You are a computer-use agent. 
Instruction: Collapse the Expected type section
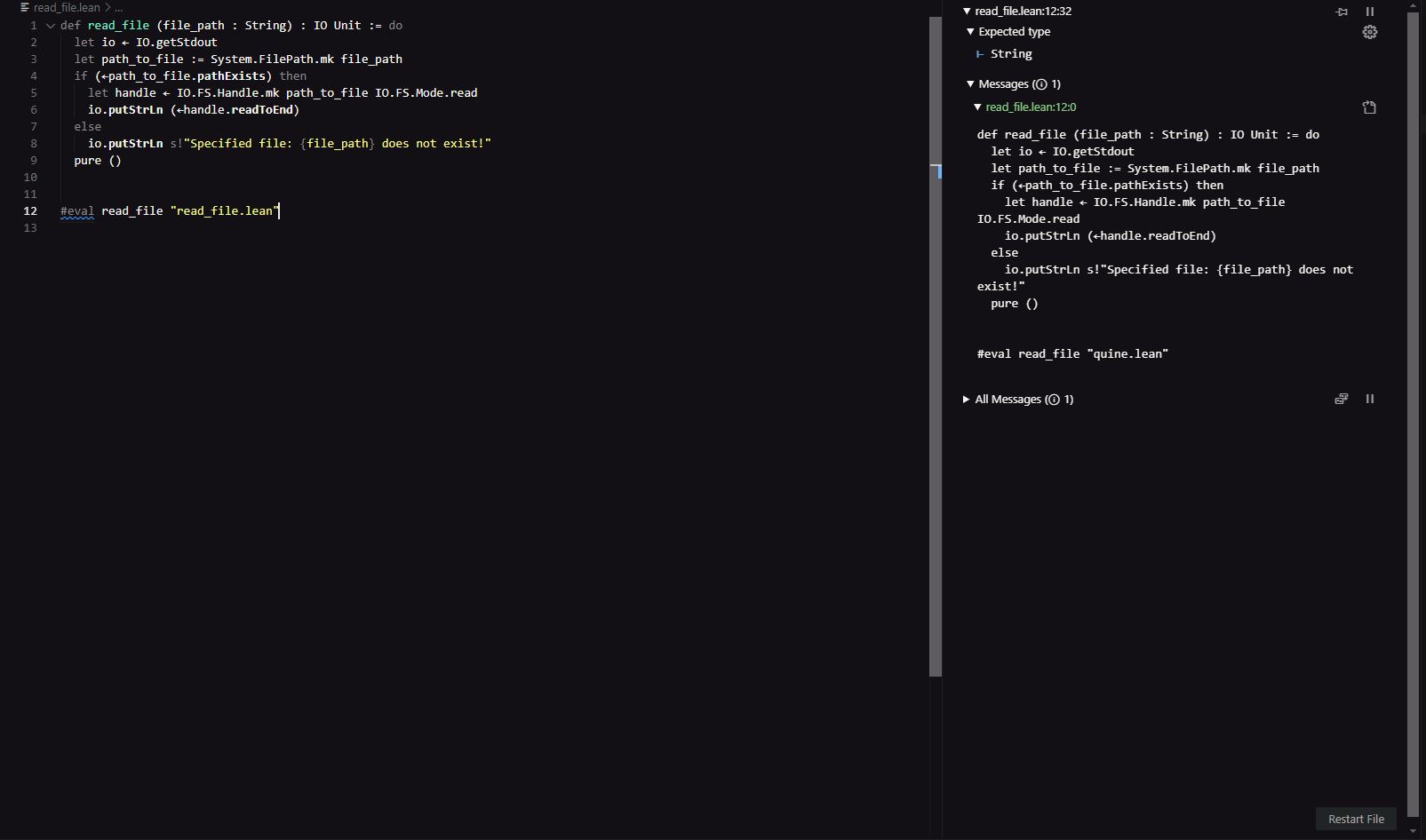pyautogui.click(x=970, y=32)
